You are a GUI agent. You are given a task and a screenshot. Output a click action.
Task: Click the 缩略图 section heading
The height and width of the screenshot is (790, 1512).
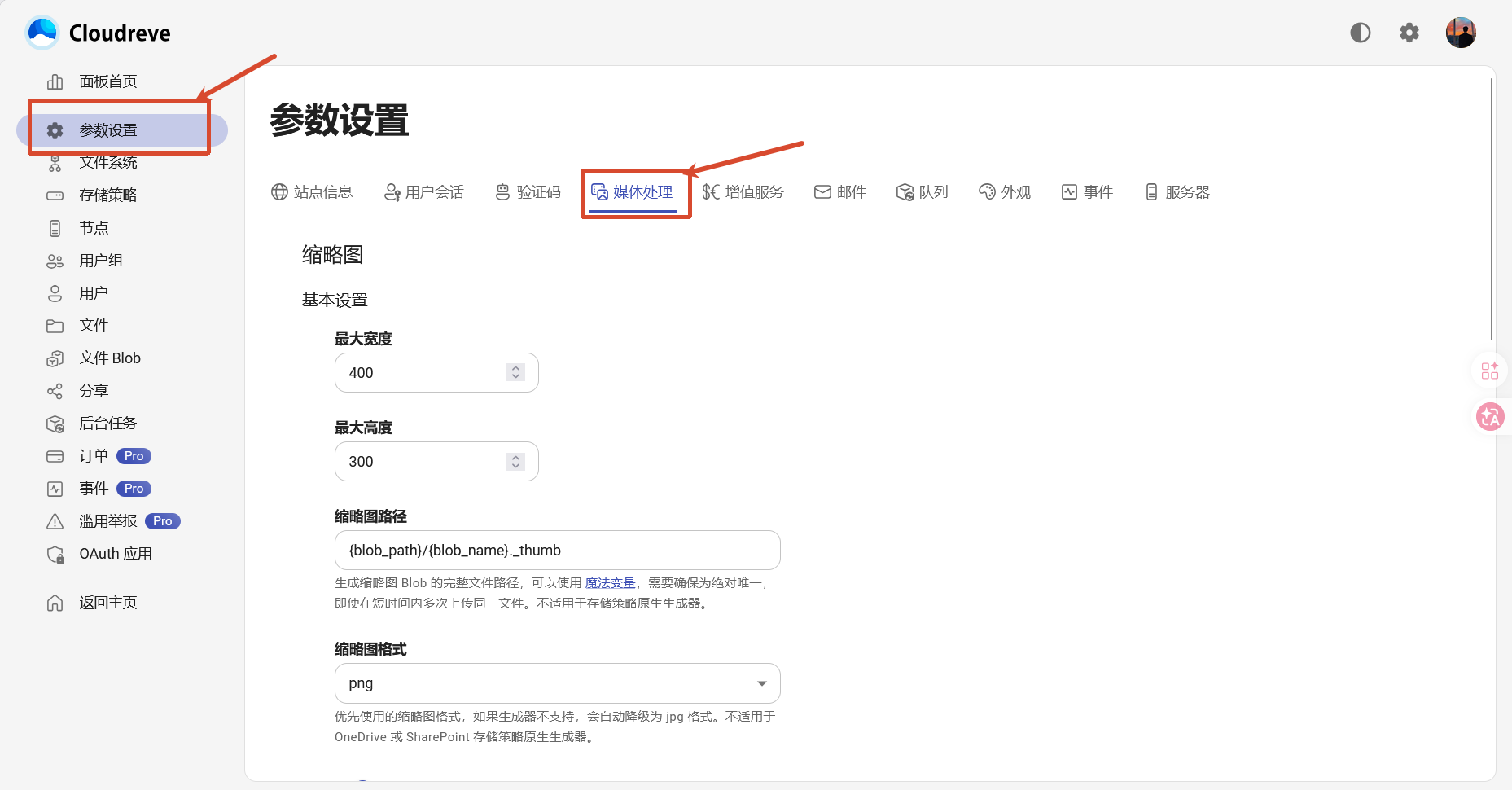(332, 255)
